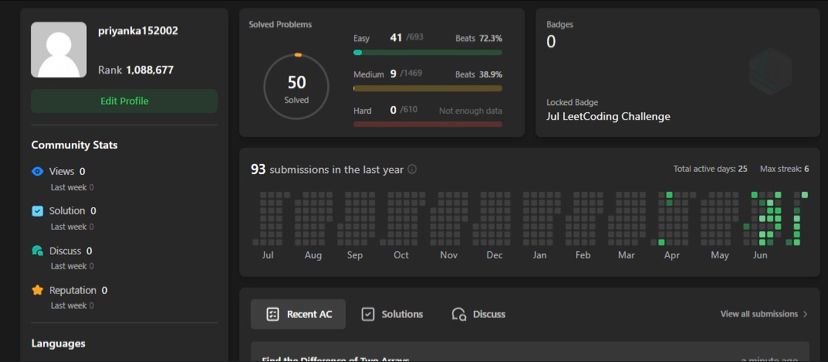Viewport: 828px width, 362px height.
Task: Open the Recent AC tab
Action: 298,315
